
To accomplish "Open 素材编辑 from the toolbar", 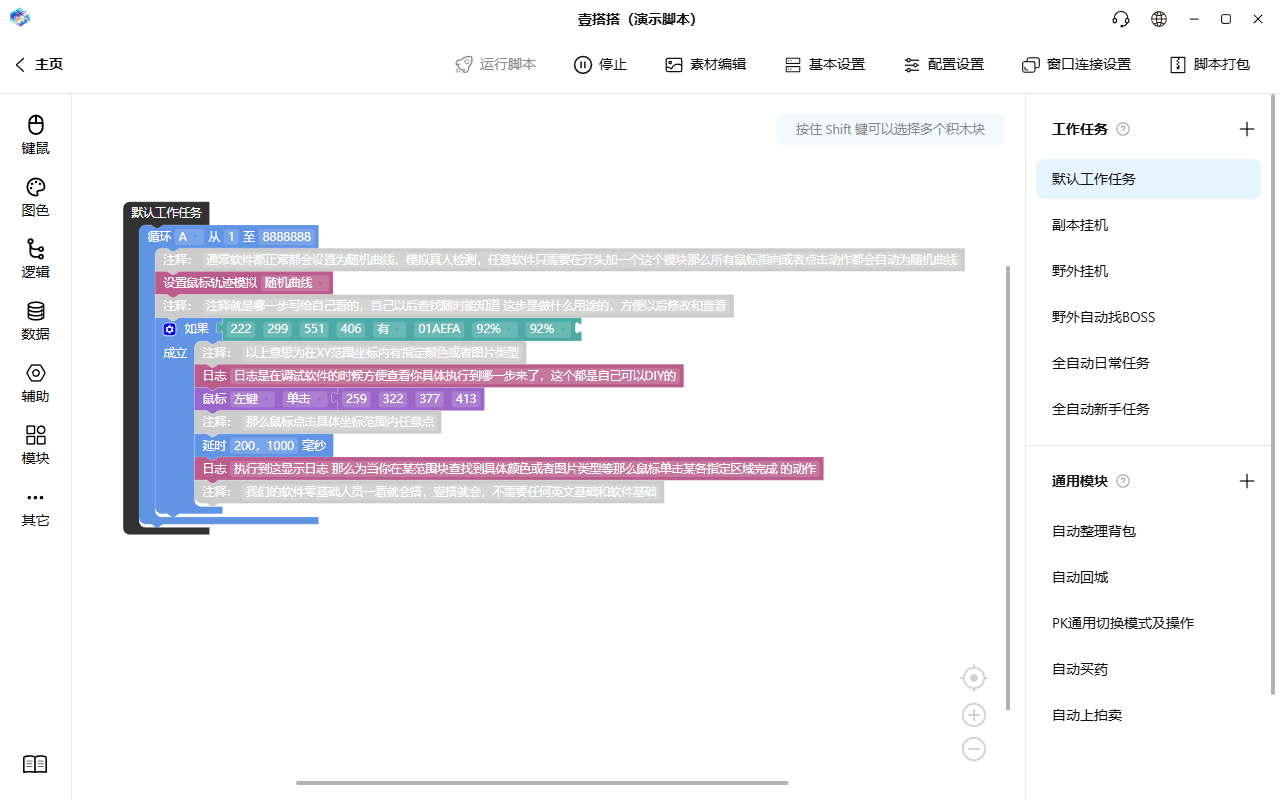I will tap(705, 64).
